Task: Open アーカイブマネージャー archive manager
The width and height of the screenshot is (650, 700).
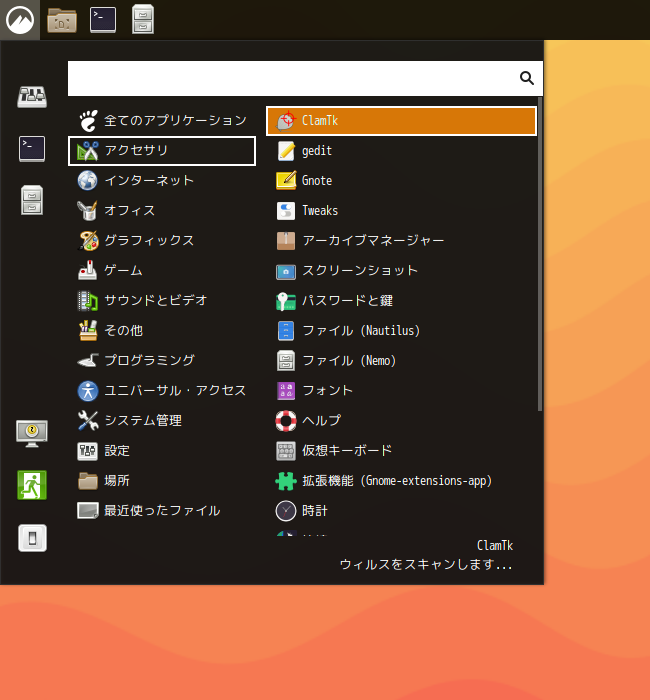Action: coord(401,241)
